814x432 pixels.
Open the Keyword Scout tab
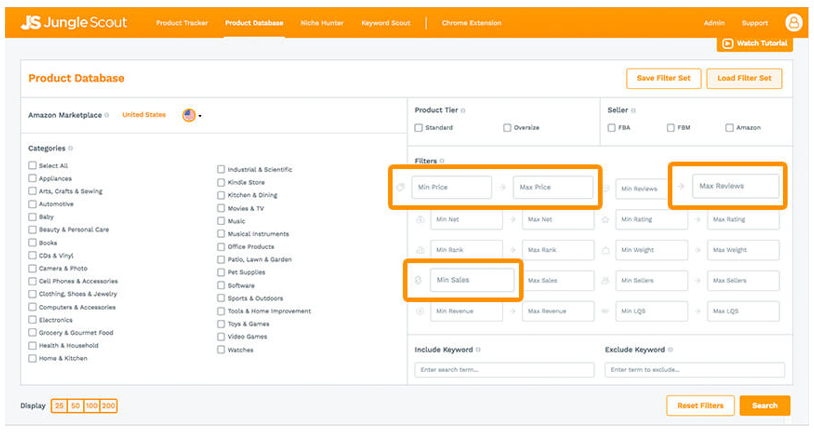tap(385, 23)
